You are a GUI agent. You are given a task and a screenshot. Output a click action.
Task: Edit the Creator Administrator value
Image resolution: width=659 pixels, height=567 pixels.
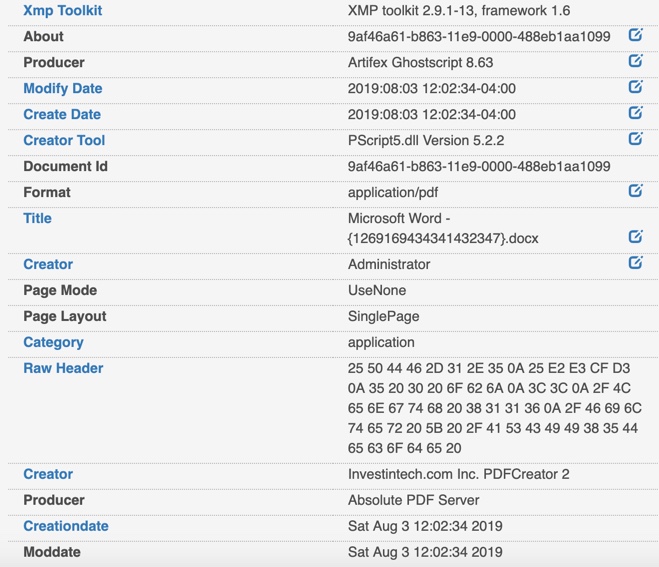tap(635, 263)
